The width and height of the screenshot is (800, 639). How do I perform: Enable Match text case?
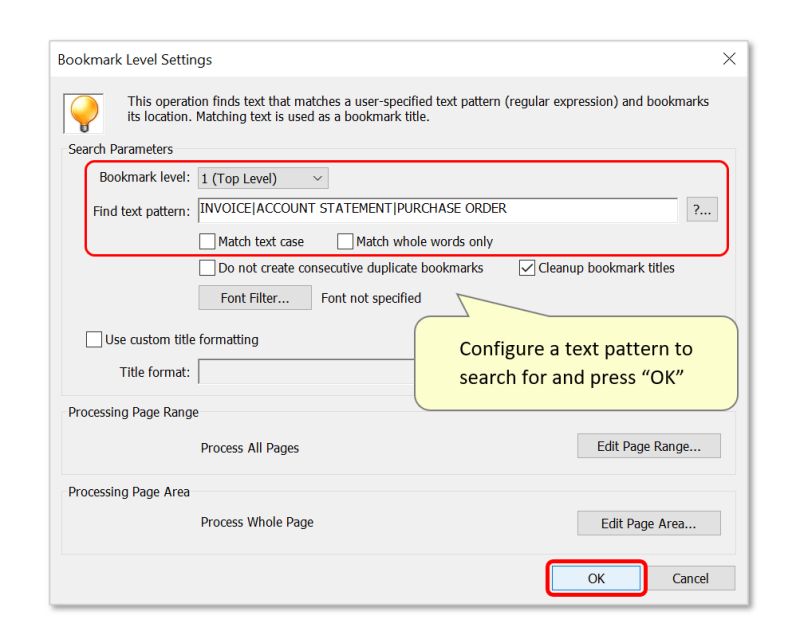pos(208,241)
